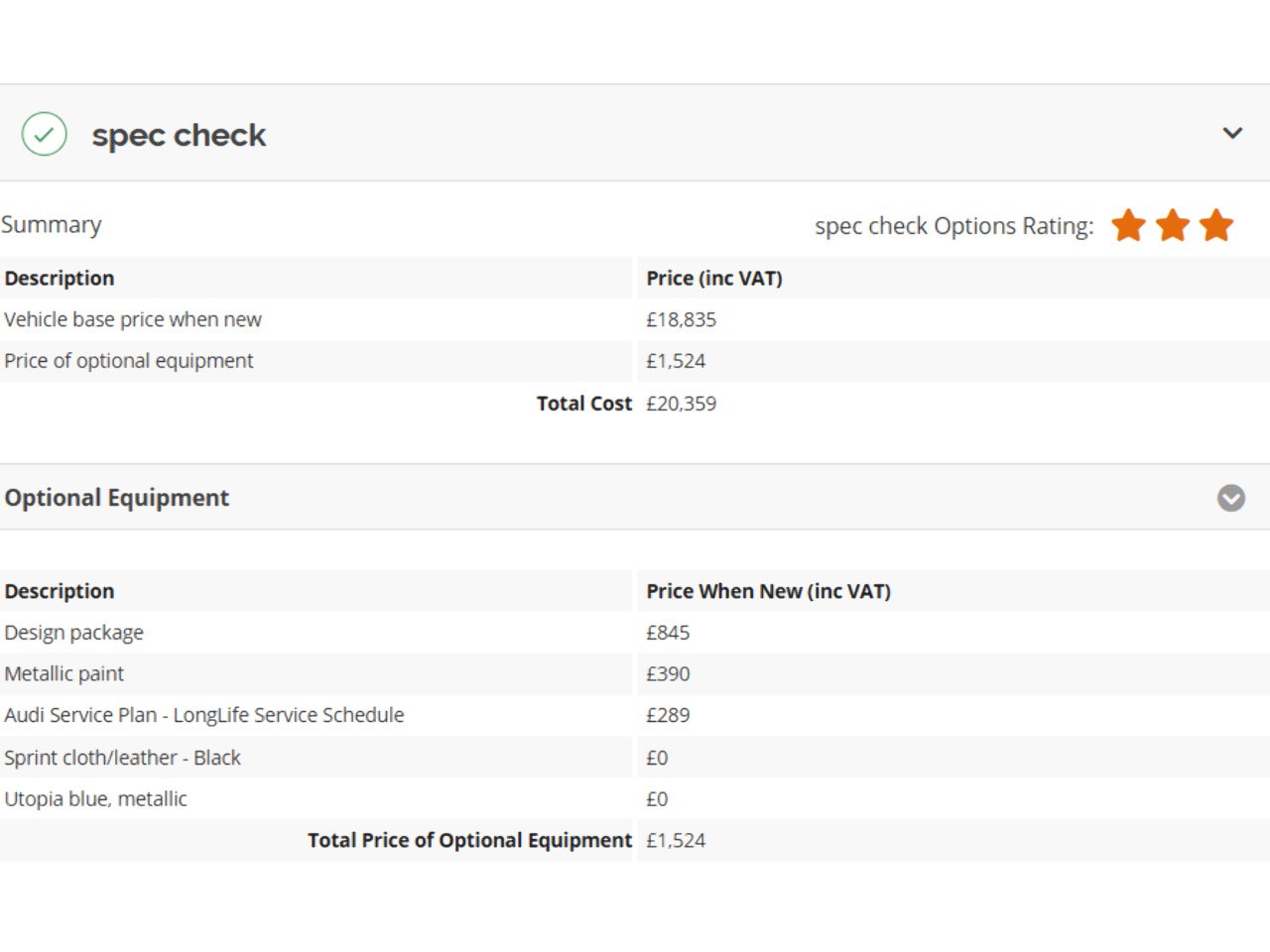Click the first orange rating star
Viewport: 1270px width, 952px height.
point(1128,226)
